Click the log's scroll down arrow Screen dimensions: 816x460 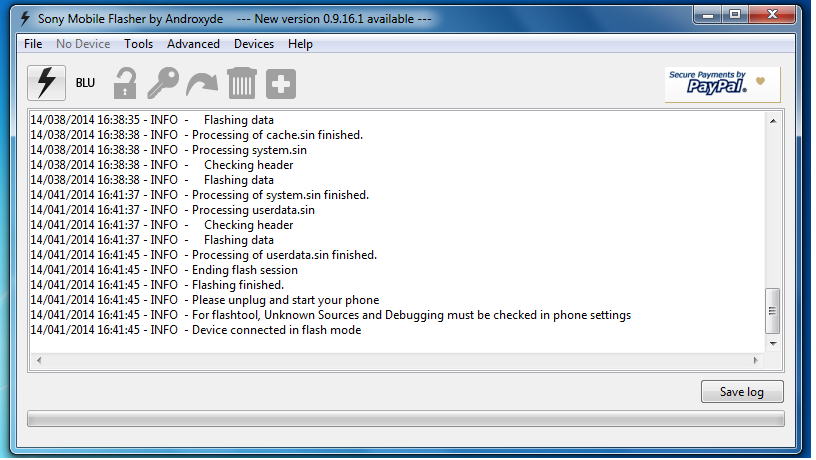click(x=772, y=343)
